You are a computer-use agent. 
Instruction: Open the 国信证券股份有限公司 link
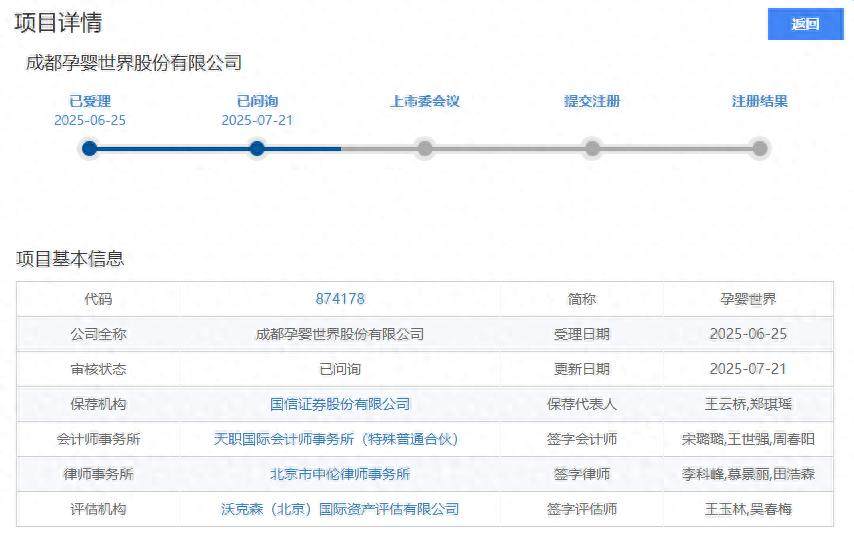340,404
